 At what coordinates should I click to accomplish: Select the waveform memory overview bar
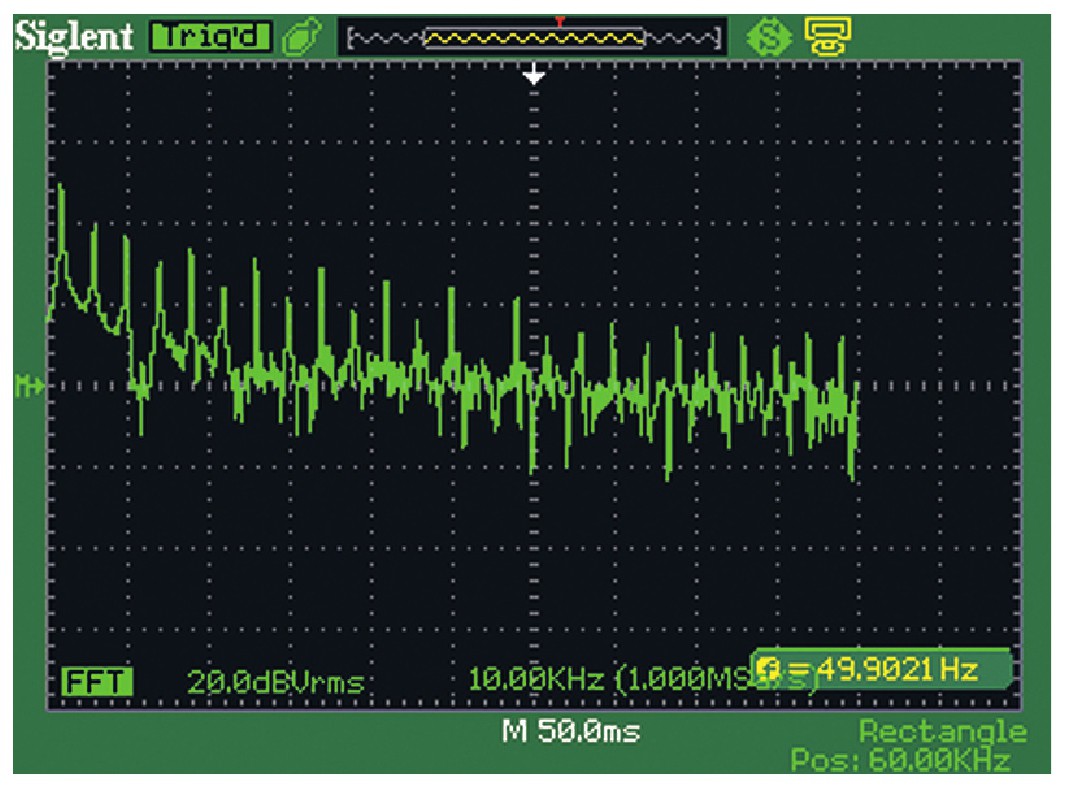coord(533,39)
